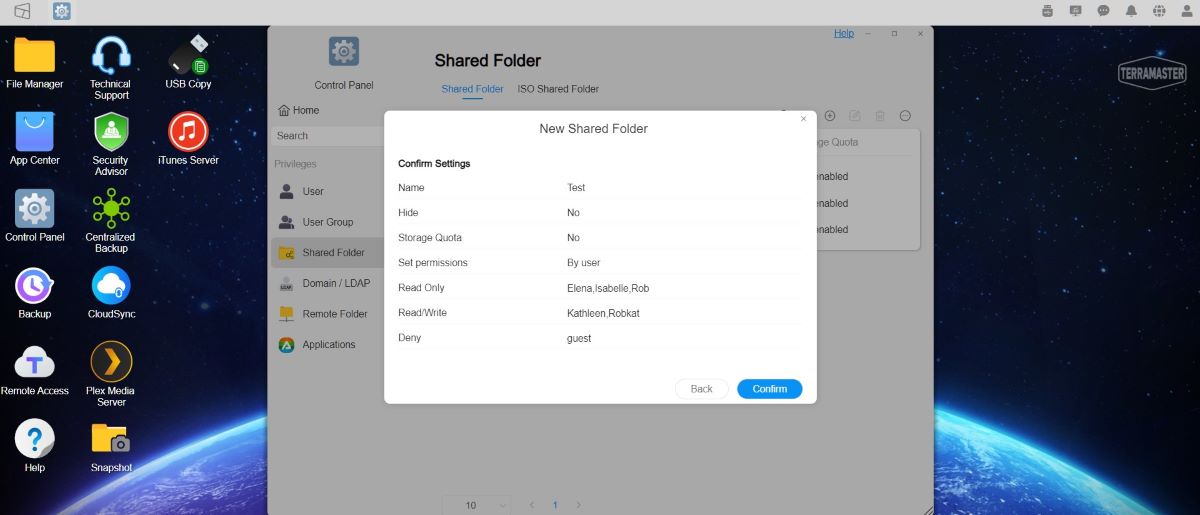1200x515 pixels.
Task: Launch the App Center icon
Action: tap(34, 133)
